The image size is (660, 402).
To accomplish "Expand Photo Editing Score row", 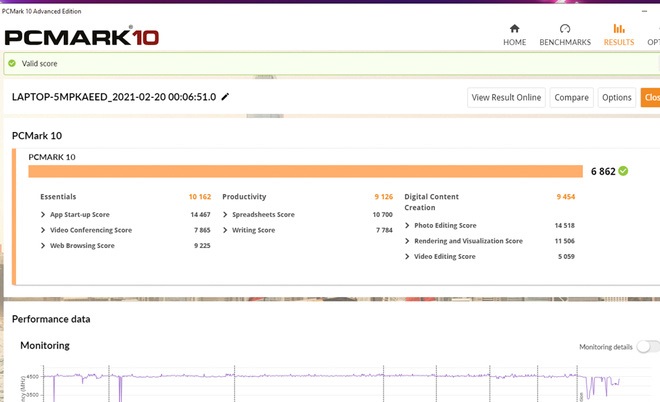I will tap(407, 226).
